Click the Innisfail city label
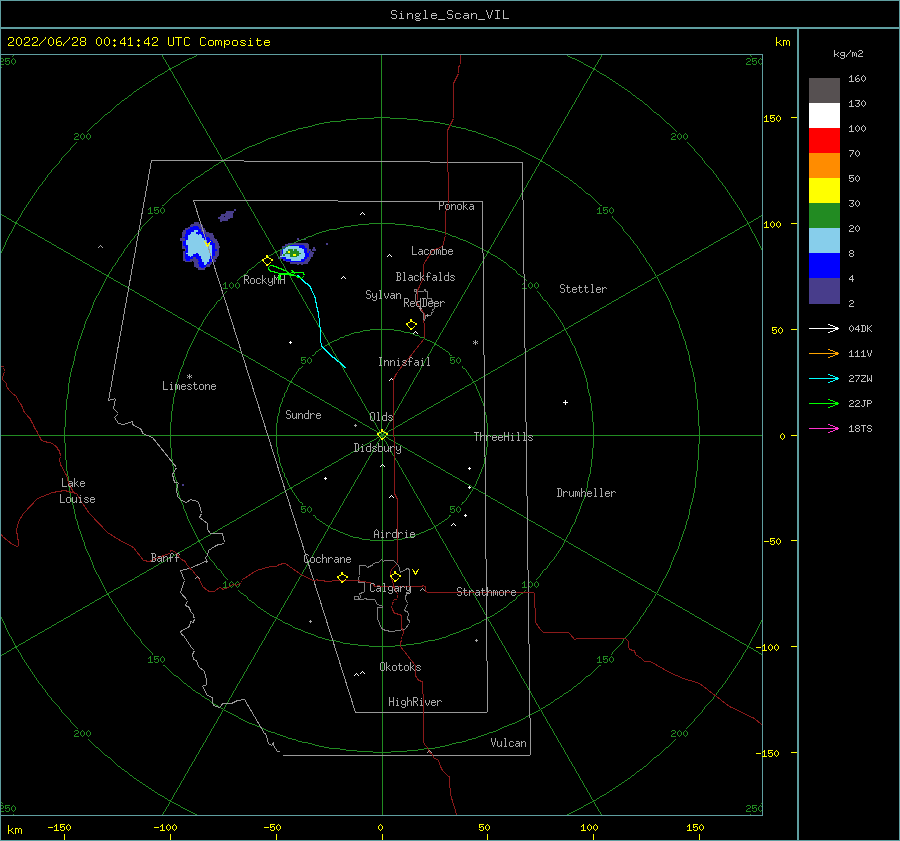This screenshot has width=900, height=841. (x=404, y=362)
